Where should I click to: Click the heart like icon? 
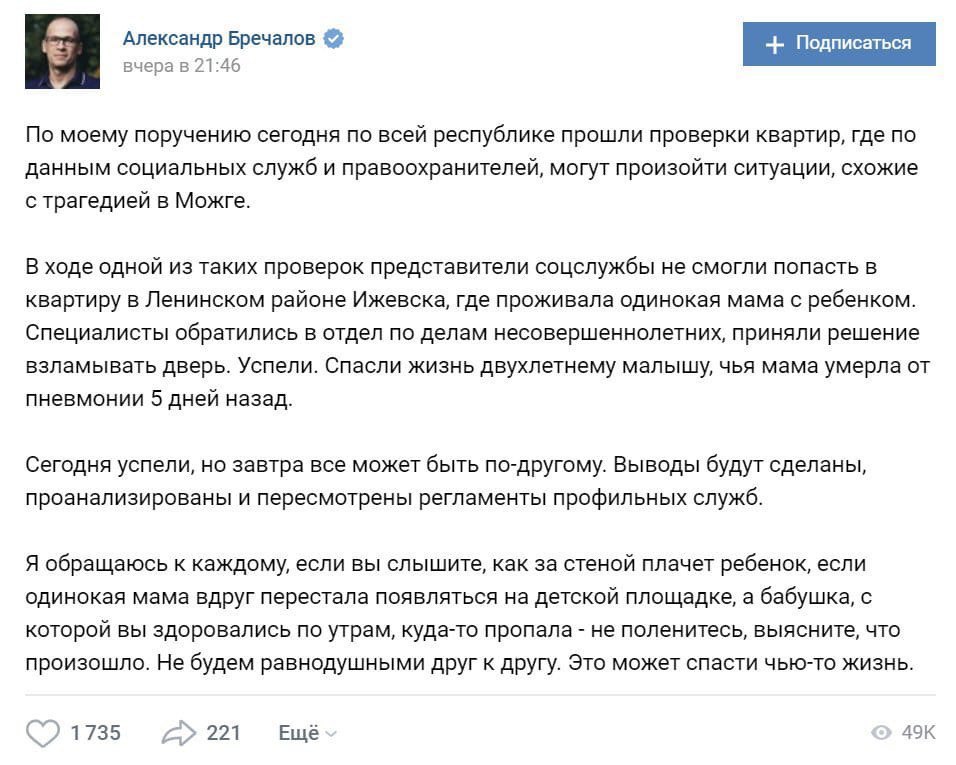click(x=43, y=733)
